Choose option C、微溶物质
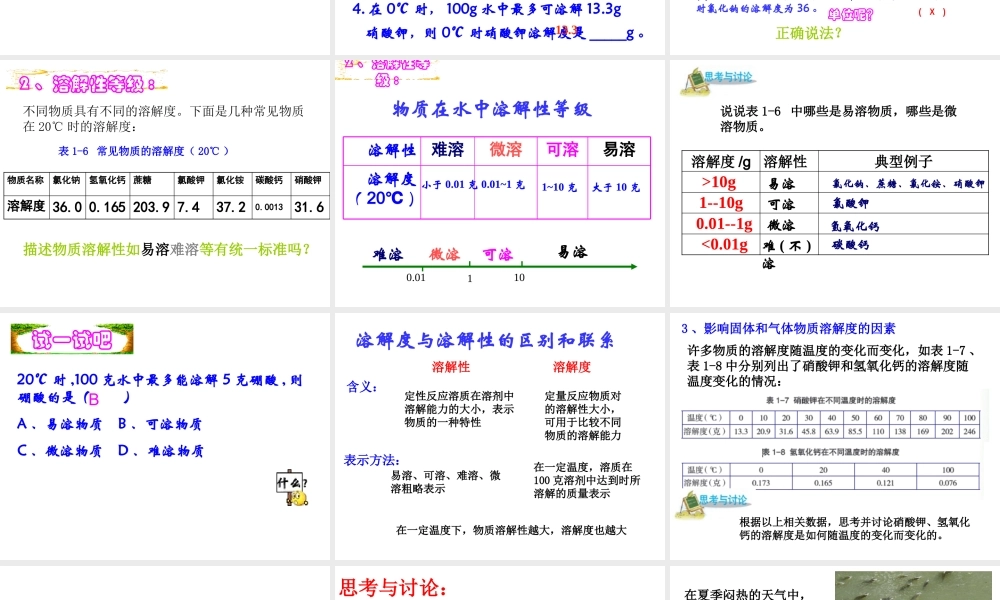Screen dimensions: 1000x600 coord(59,451)
